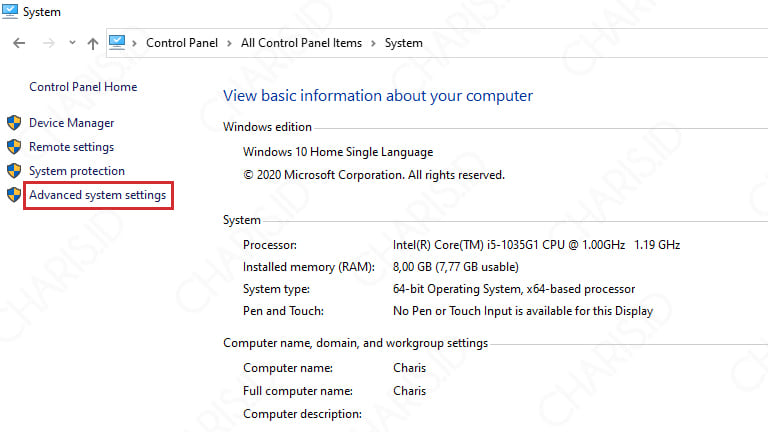The width and height of the screenshot is (768, 432).
Task: Click the shield icon beside Device Manager
Action: (14, 122)
